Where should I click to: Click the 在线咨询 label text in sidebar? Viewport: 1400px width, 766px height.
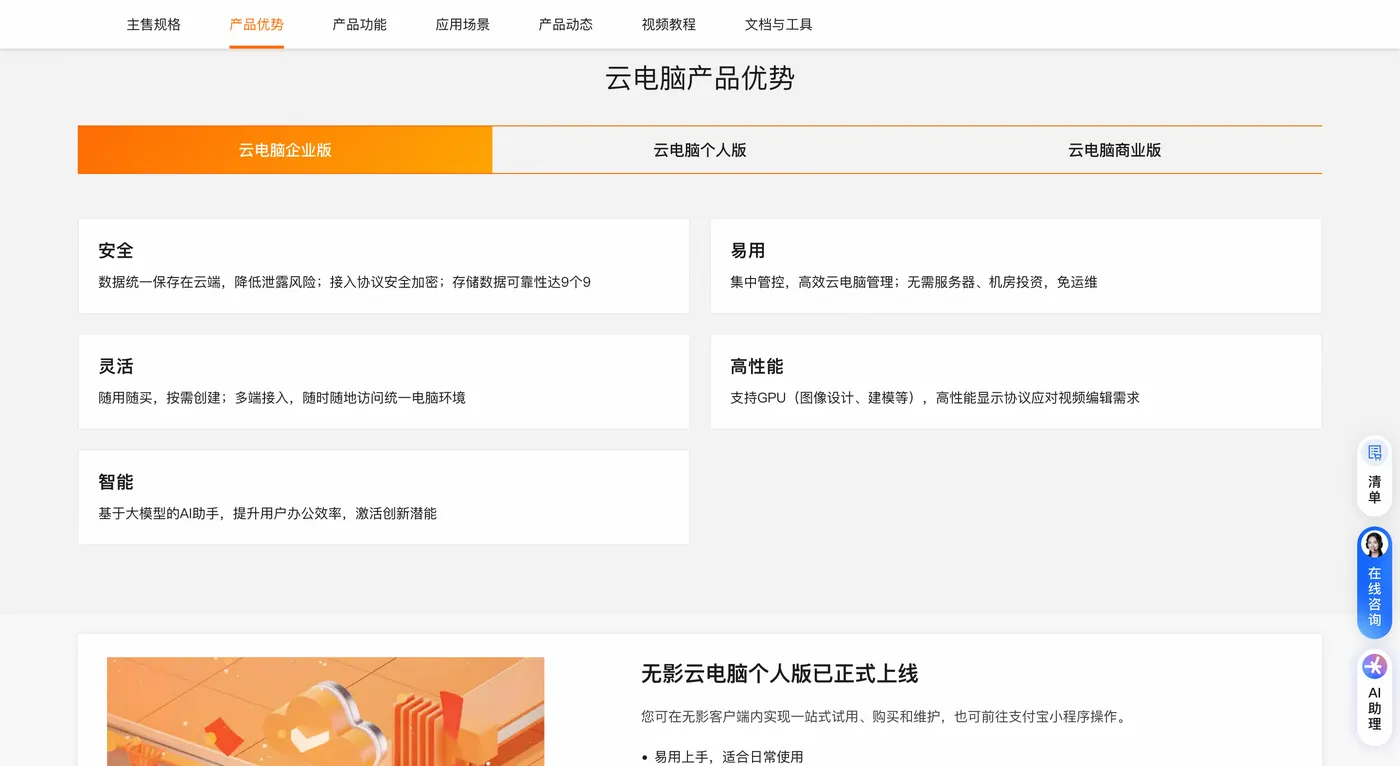point(1374,597)
